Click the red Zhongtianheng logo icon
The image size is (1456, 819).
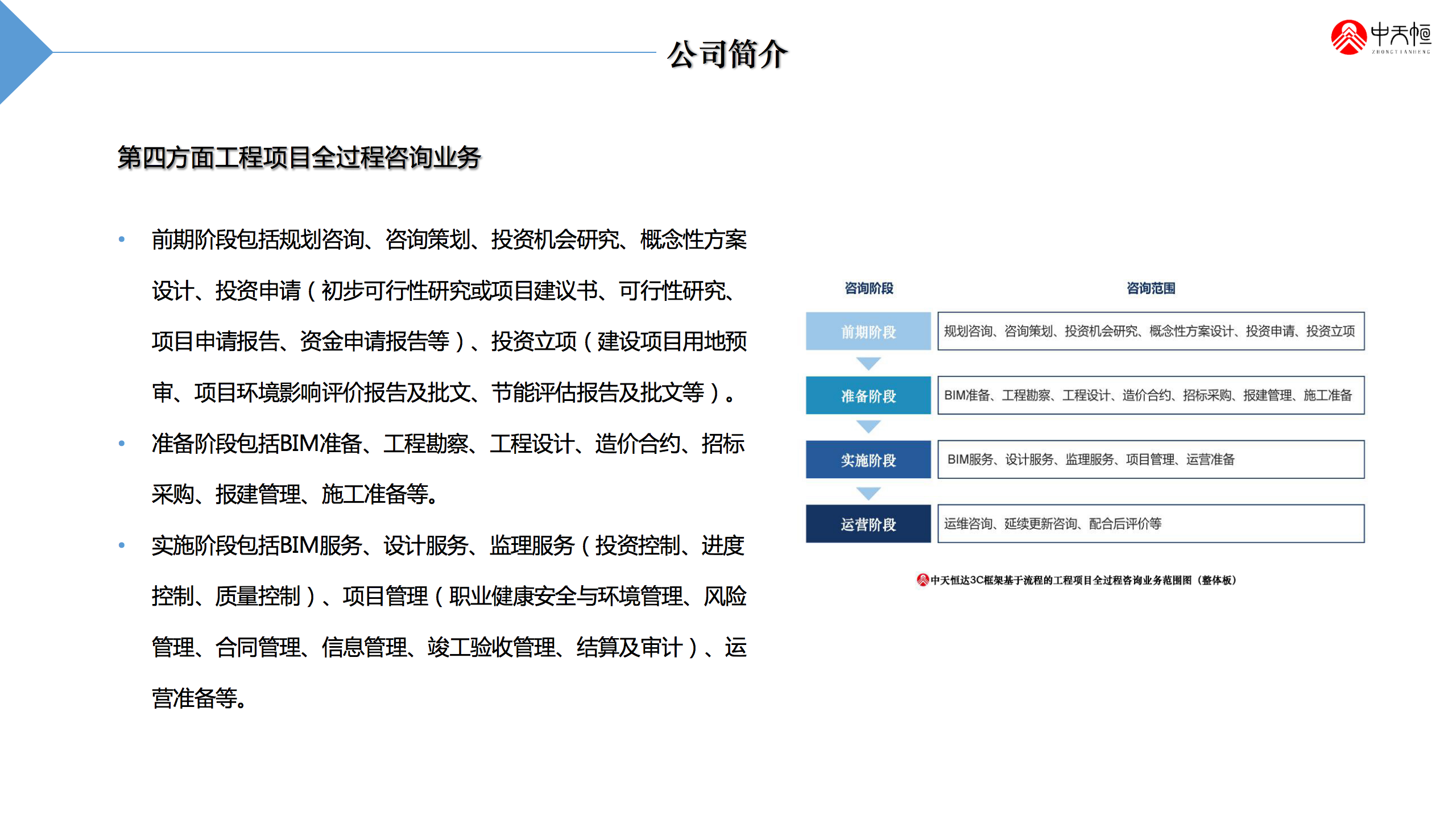(1348, 38)
